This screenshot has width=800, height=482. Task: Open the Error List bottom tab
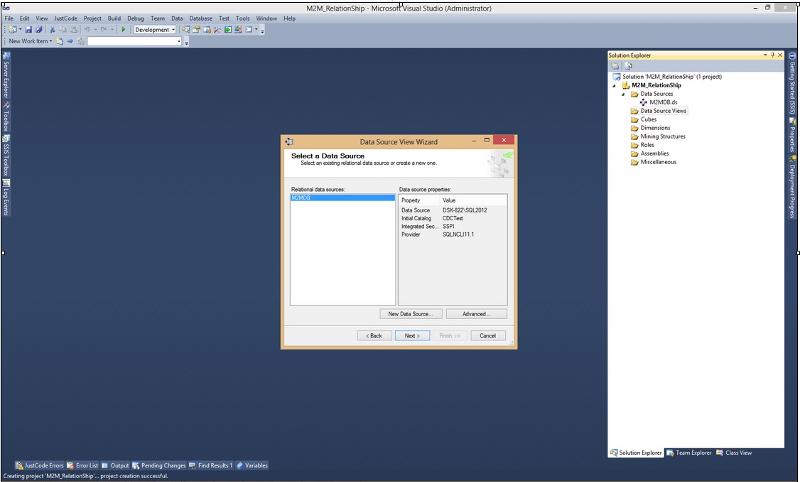click(83, 465)
